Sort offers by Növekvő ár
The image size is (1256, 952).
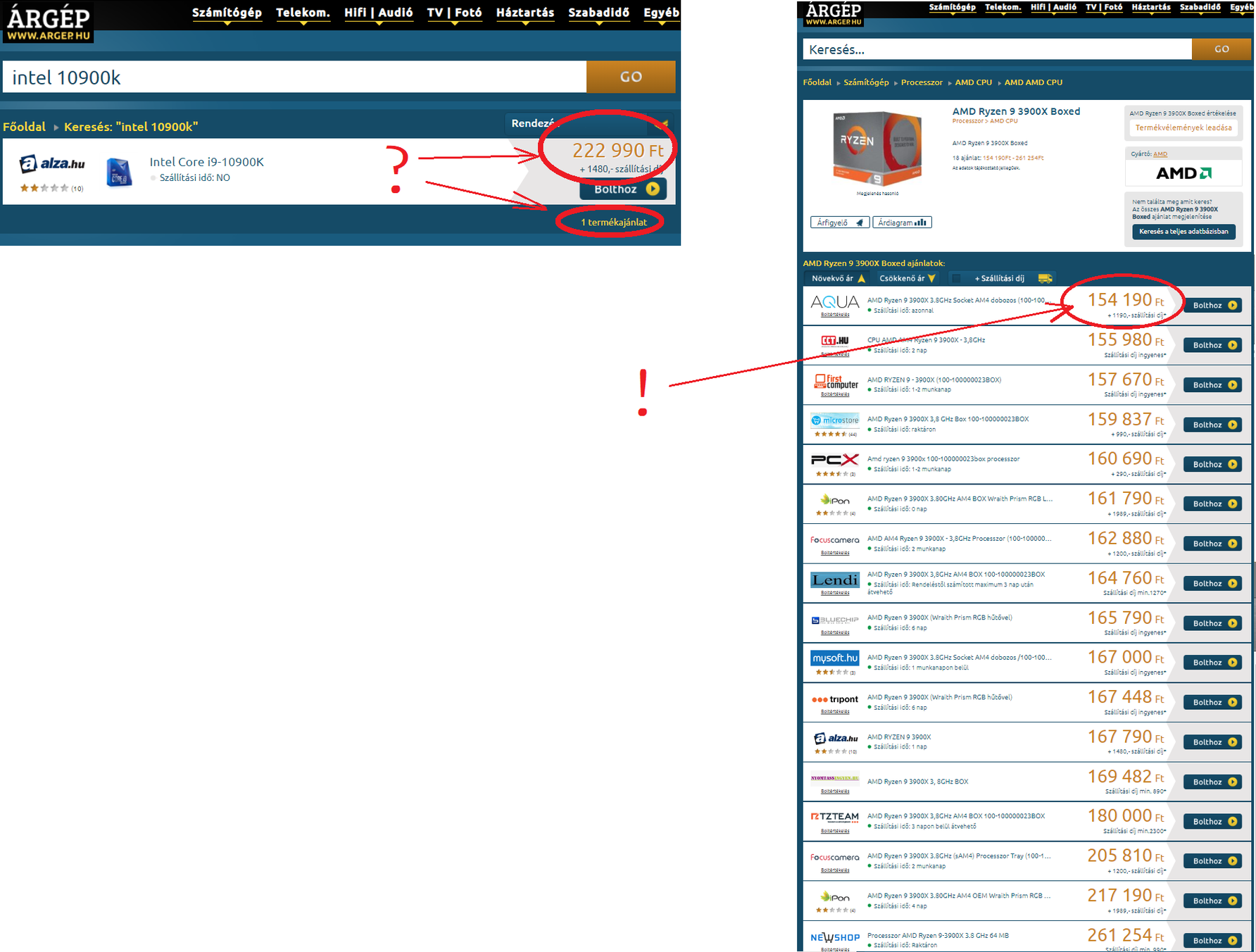(838, 278)
